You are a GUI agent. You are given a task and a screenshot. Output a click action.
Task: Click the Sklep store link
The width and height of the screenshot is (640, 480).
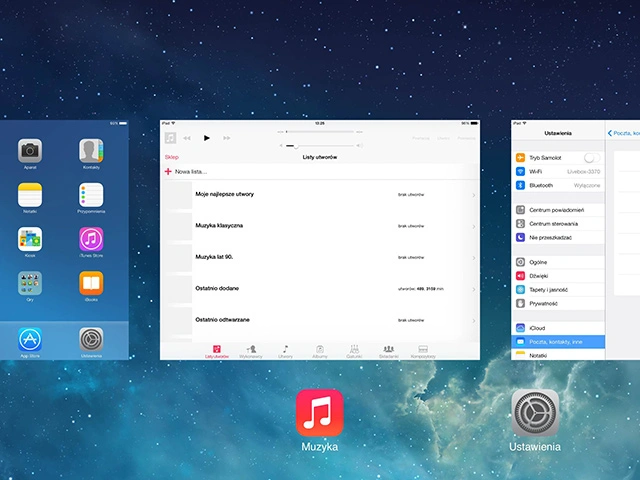coord(171,157)
